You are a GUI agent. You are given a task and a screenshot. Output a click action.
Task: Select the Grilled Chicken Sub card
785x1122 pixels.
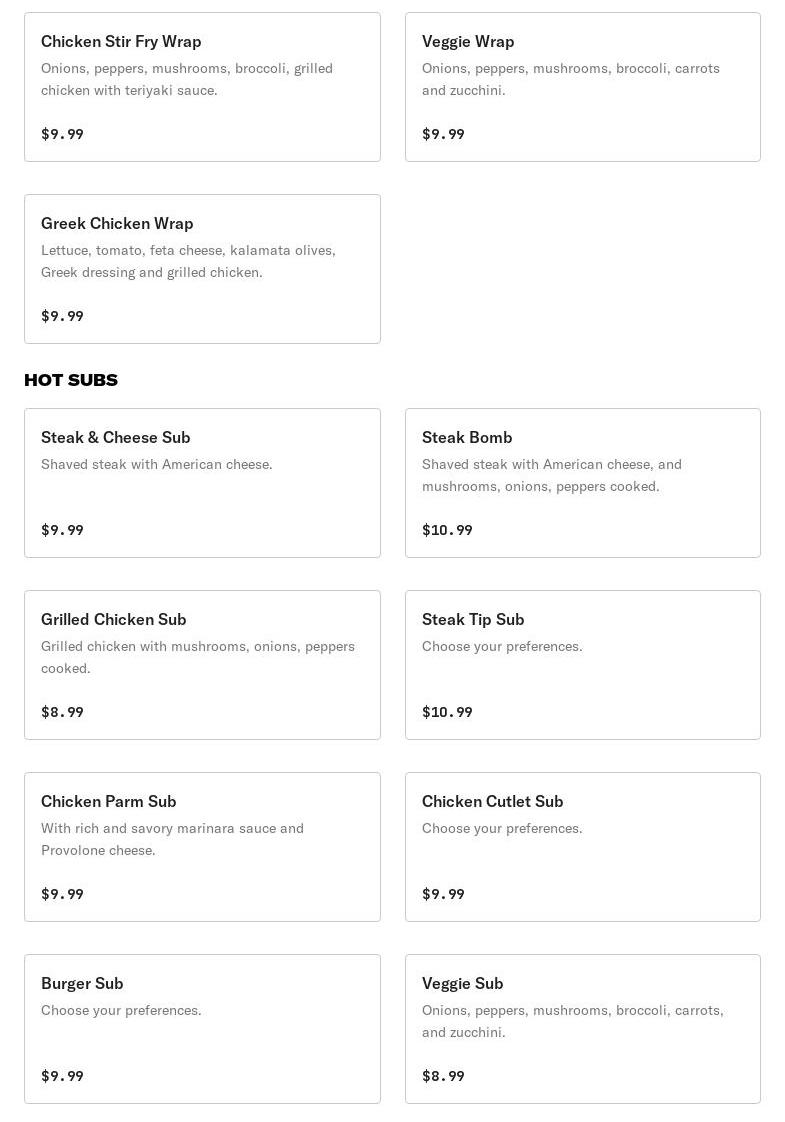pos(202,665)
